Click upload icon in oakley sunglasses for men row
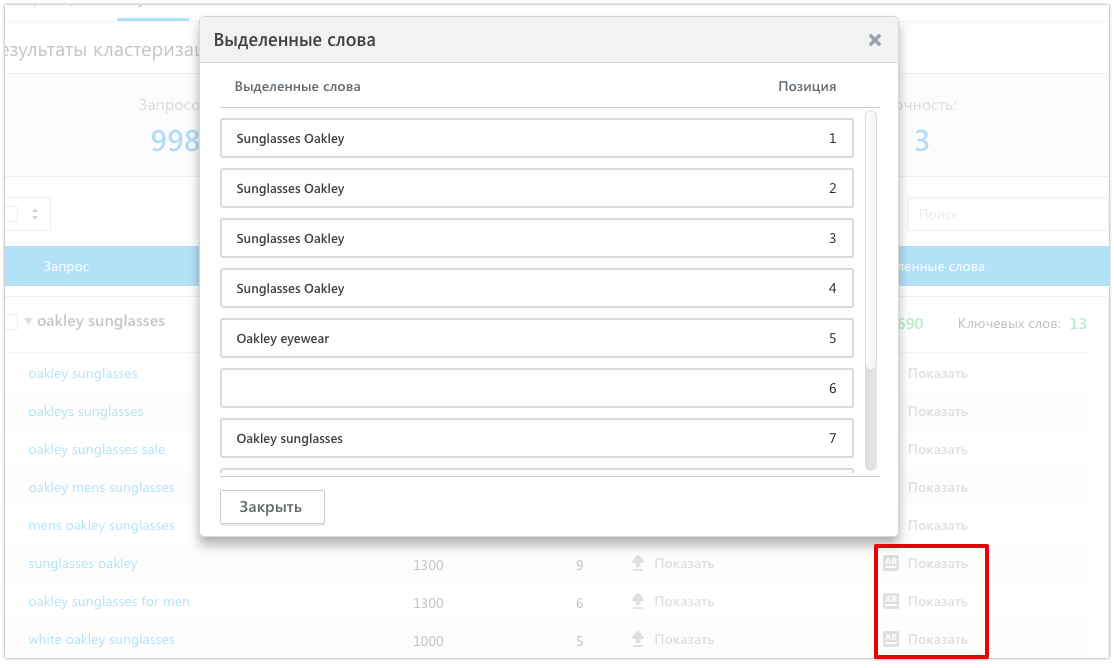This screenshot has width=1114, height=668. click(638, 602)
